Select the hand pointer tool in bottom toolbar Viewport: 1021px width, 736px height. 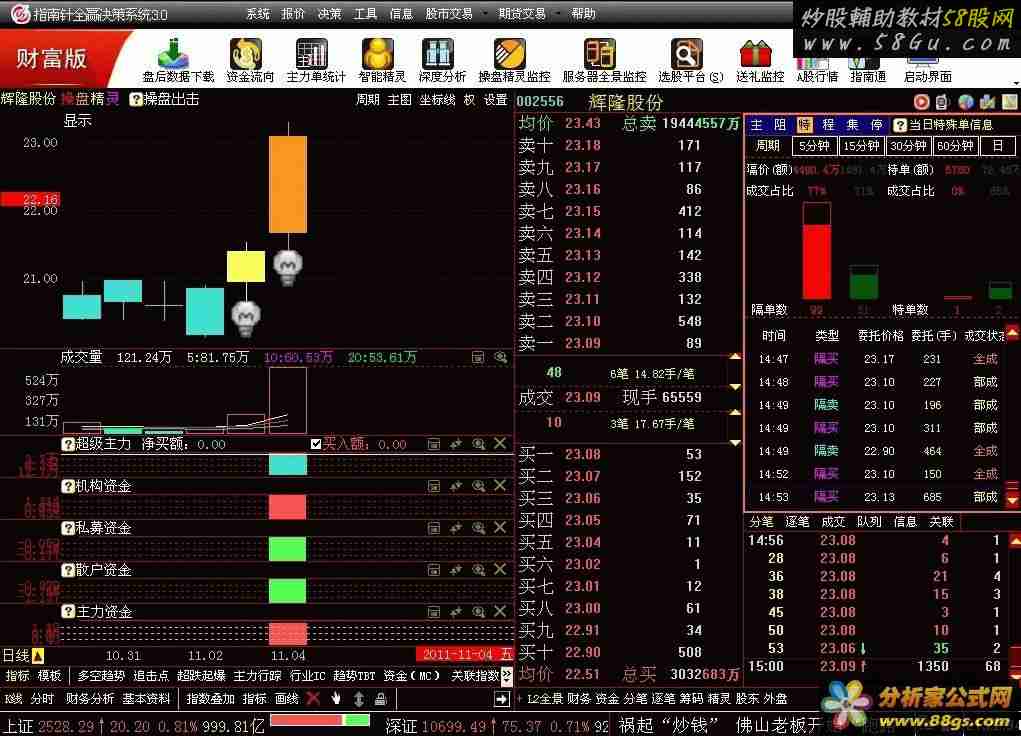click(335, 699)
